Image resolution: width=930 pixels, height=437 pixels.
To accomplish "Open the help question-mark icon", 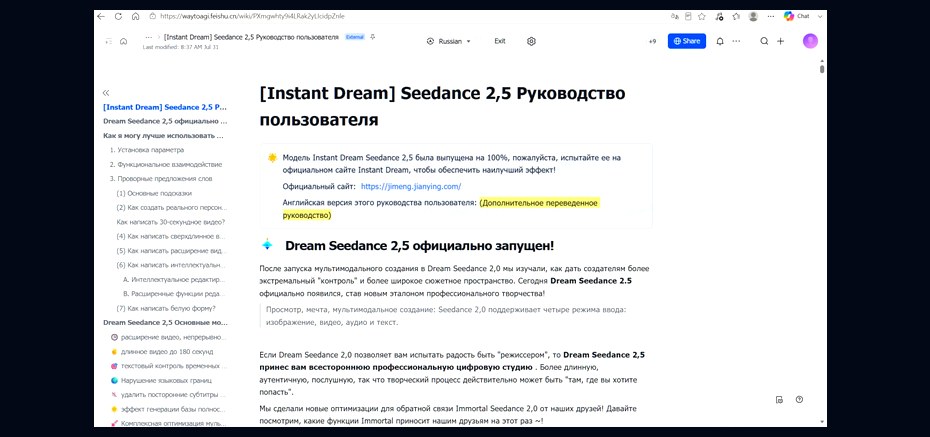I will (800, 400).
